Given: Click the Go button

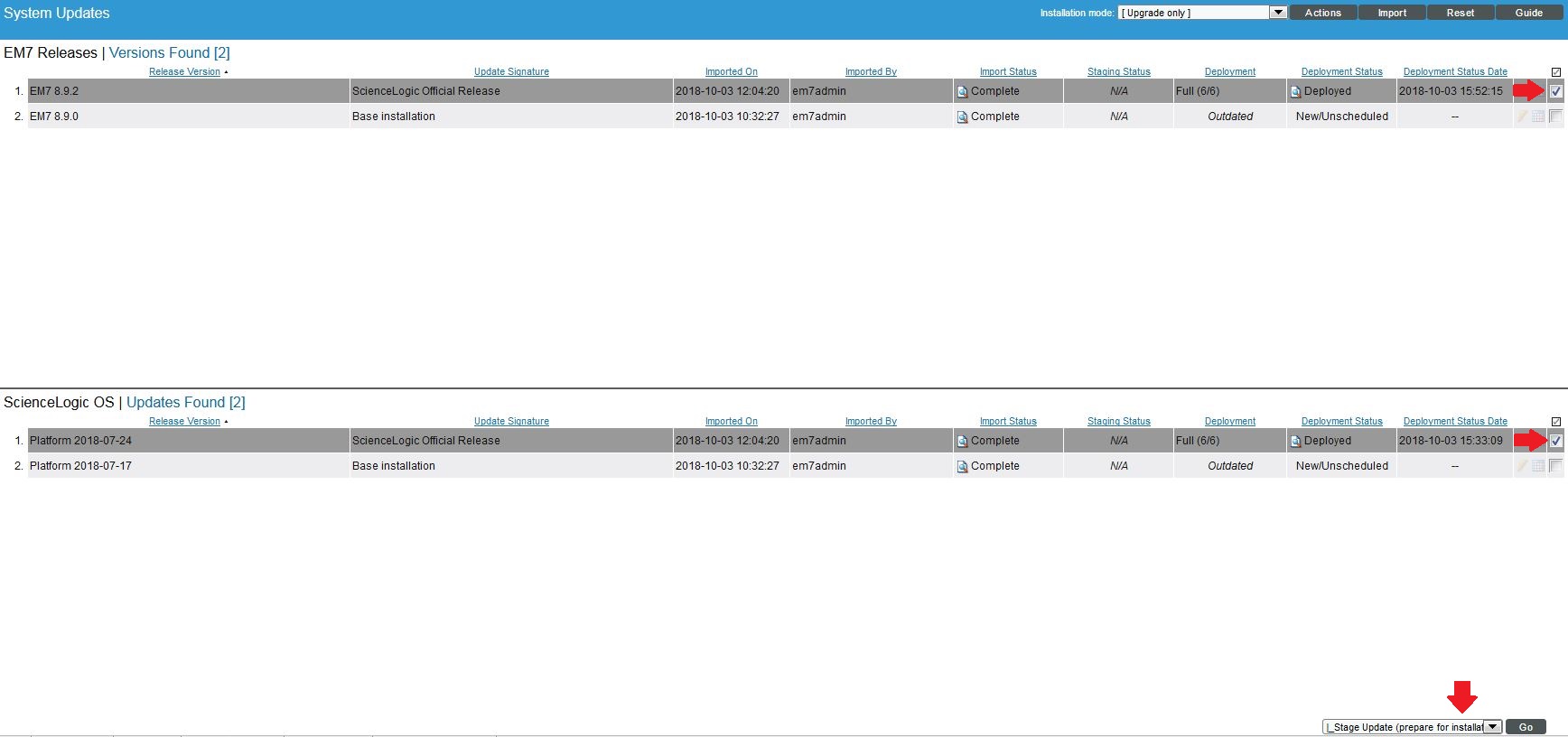Looking at the screenshot, I should click(x=1526, y=727).
